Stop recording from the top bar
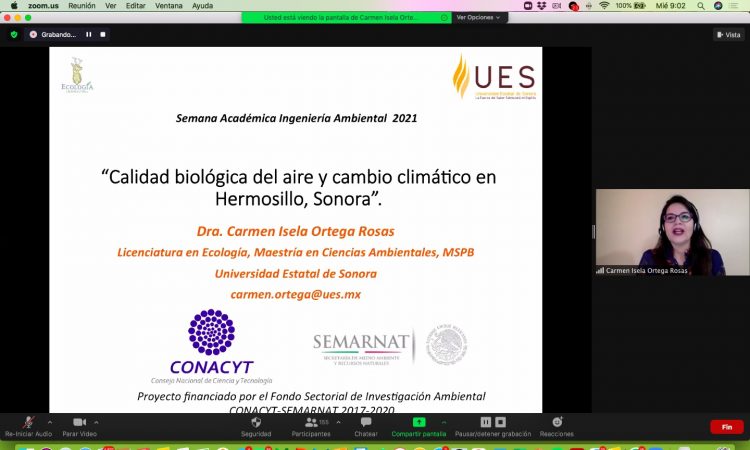This screenshot has width=750, height=450. click(x=103, y=34)
